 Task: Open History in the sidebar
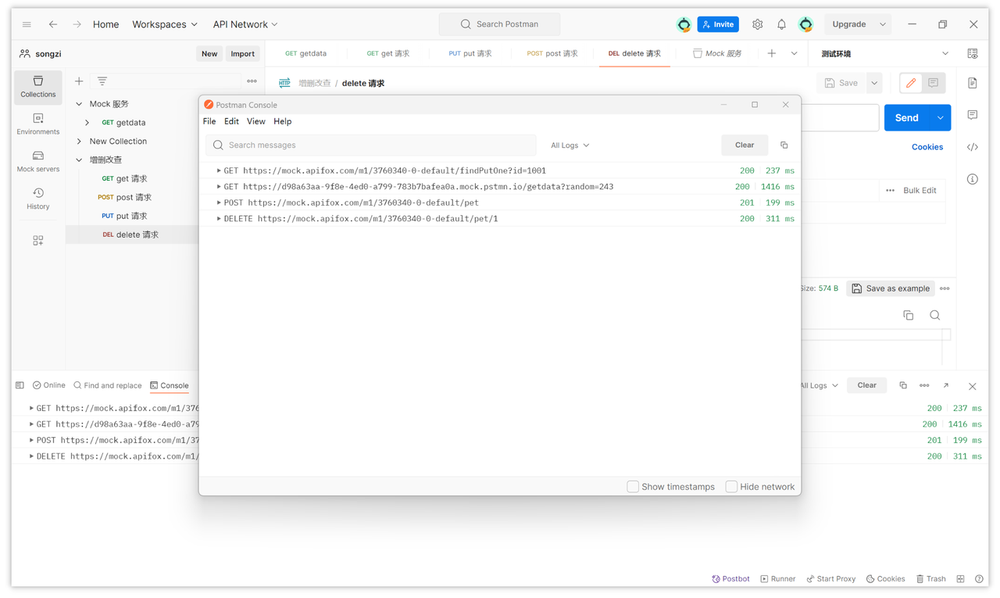tap(38, 198)
